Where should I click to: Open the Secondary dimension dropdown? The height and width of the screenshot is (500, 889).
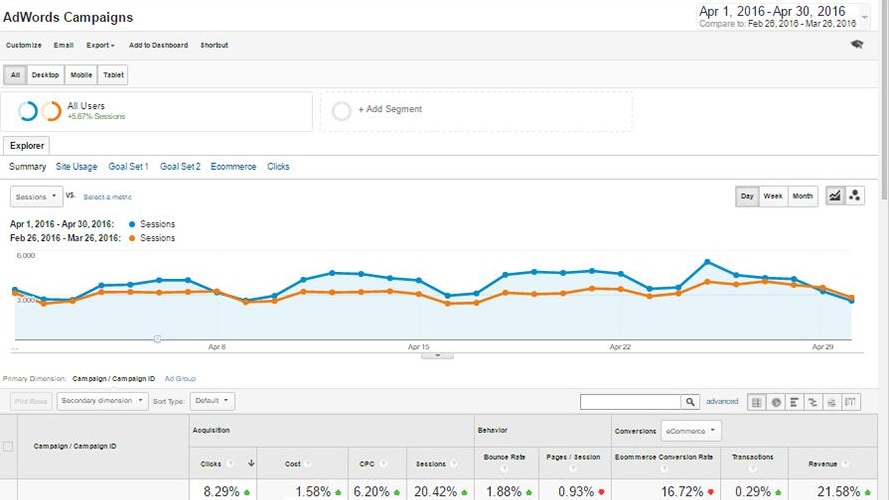(x=102, y=401)
